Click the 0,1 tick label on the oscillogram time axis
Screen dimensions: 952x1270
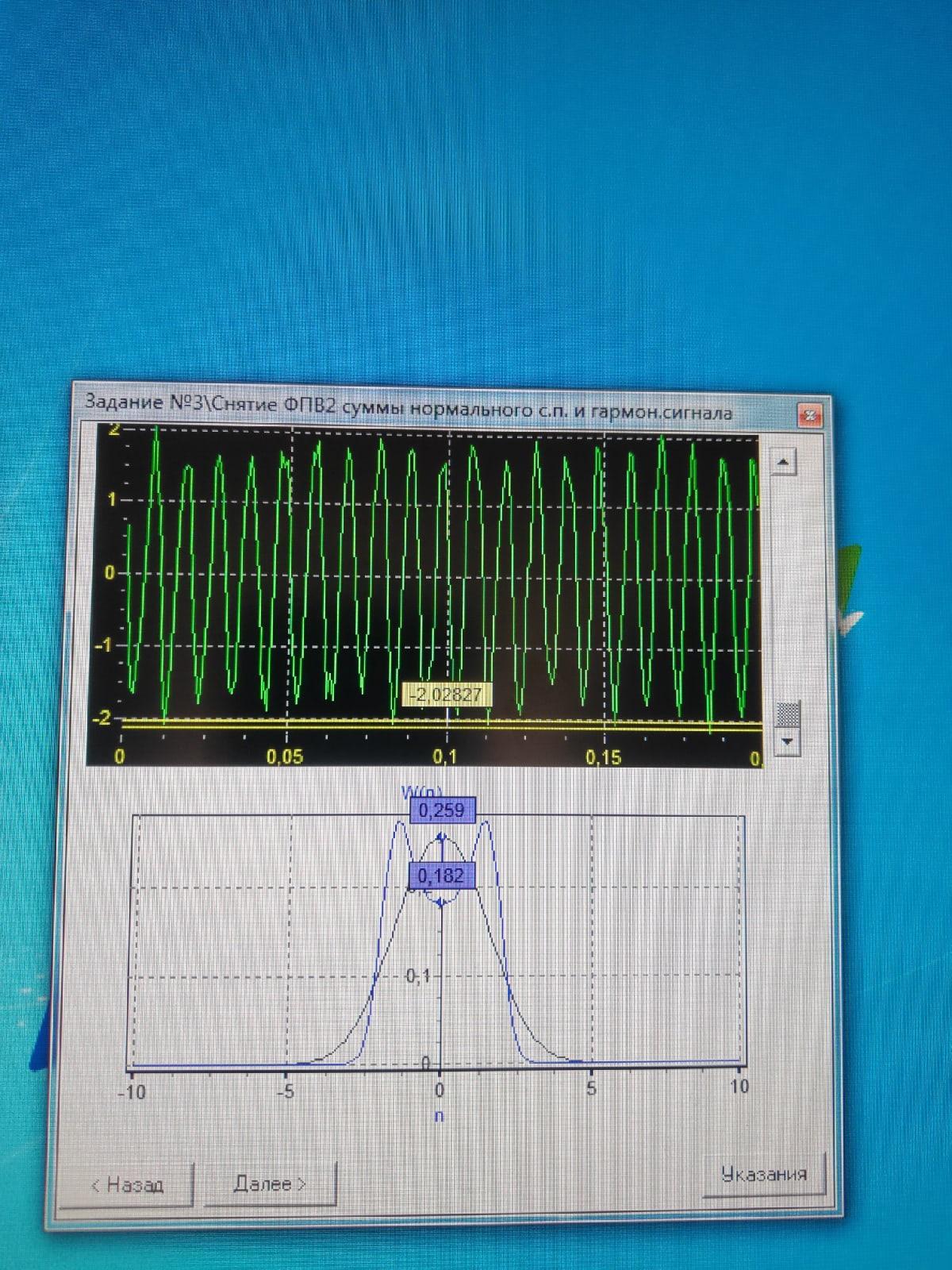446,756
